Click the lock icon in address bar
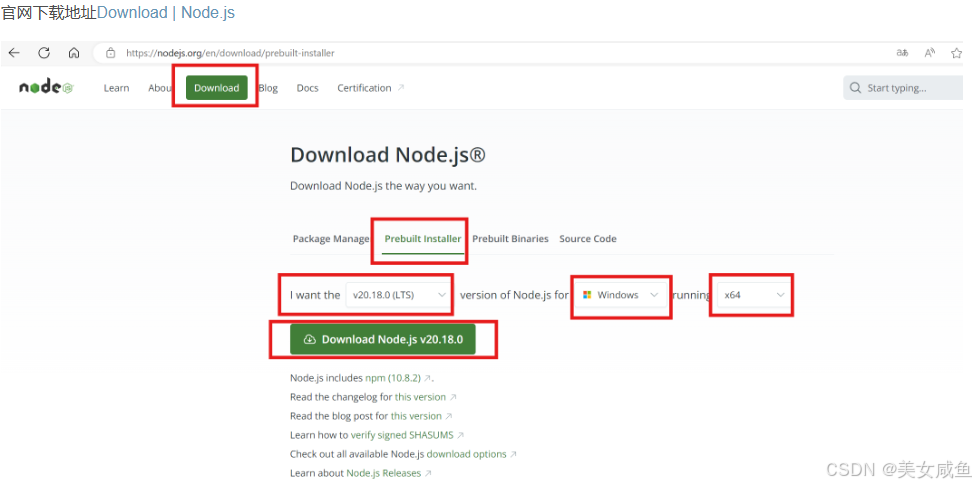Viewport: 976px width, 487px height. point(111,53)
